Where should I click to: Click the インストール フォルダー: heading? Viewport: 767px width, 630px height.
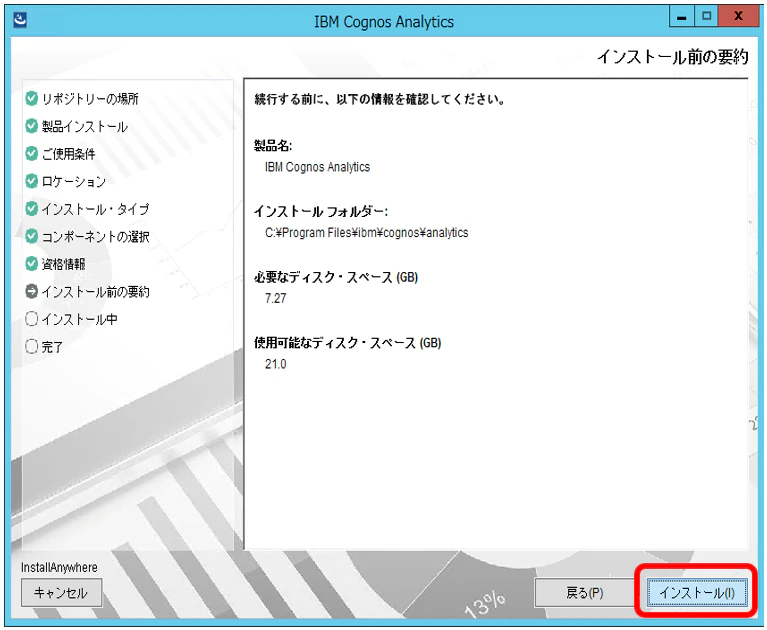tap(321, 211)
